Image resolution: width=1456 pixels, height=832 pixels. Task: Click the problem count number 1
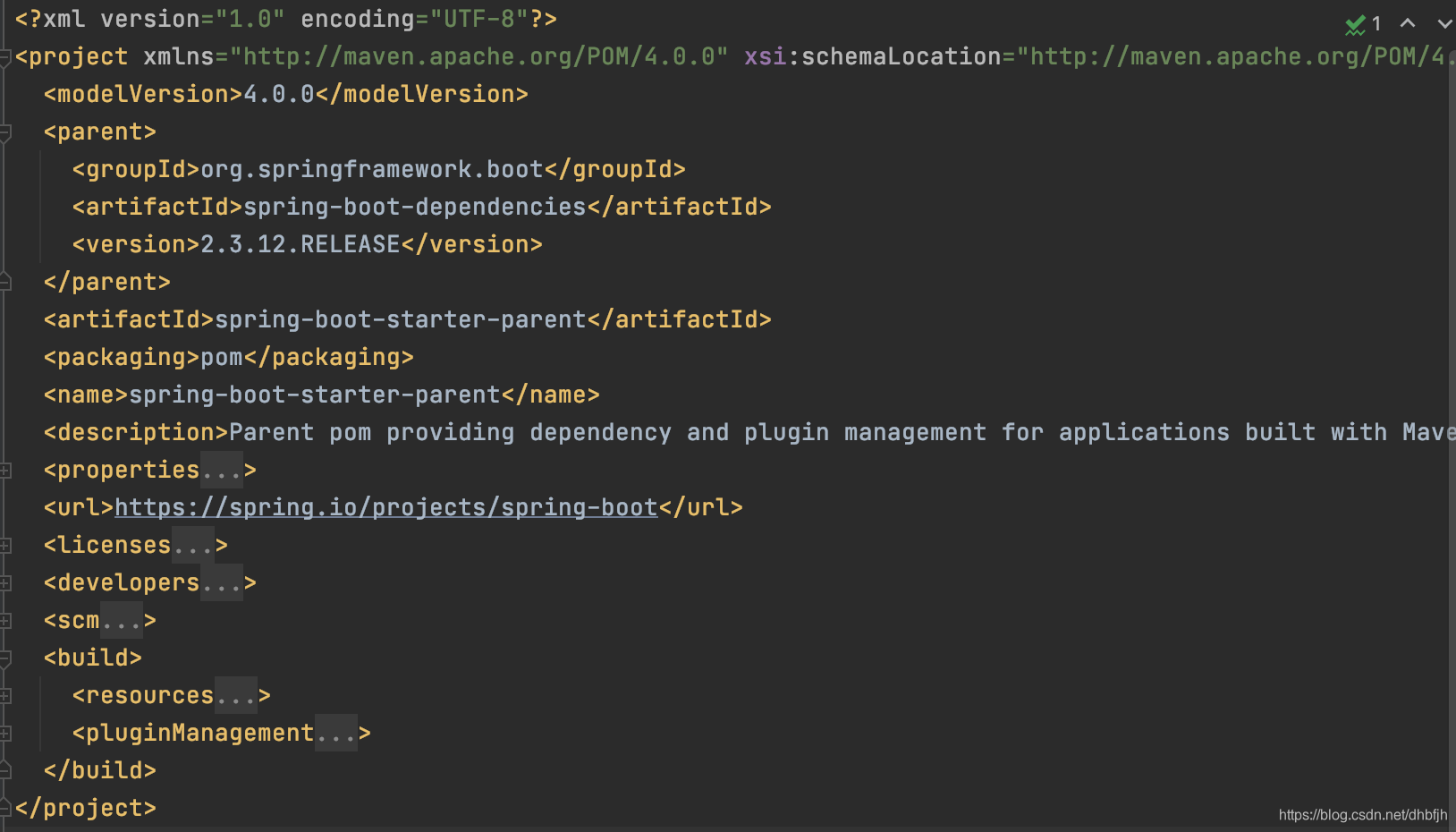(x=1376, y=24)
